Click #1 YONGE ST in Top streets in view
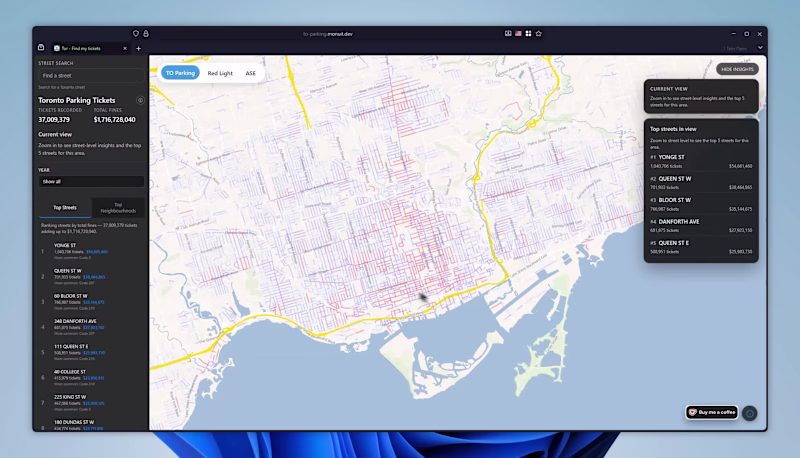 (x=701, y=161)
